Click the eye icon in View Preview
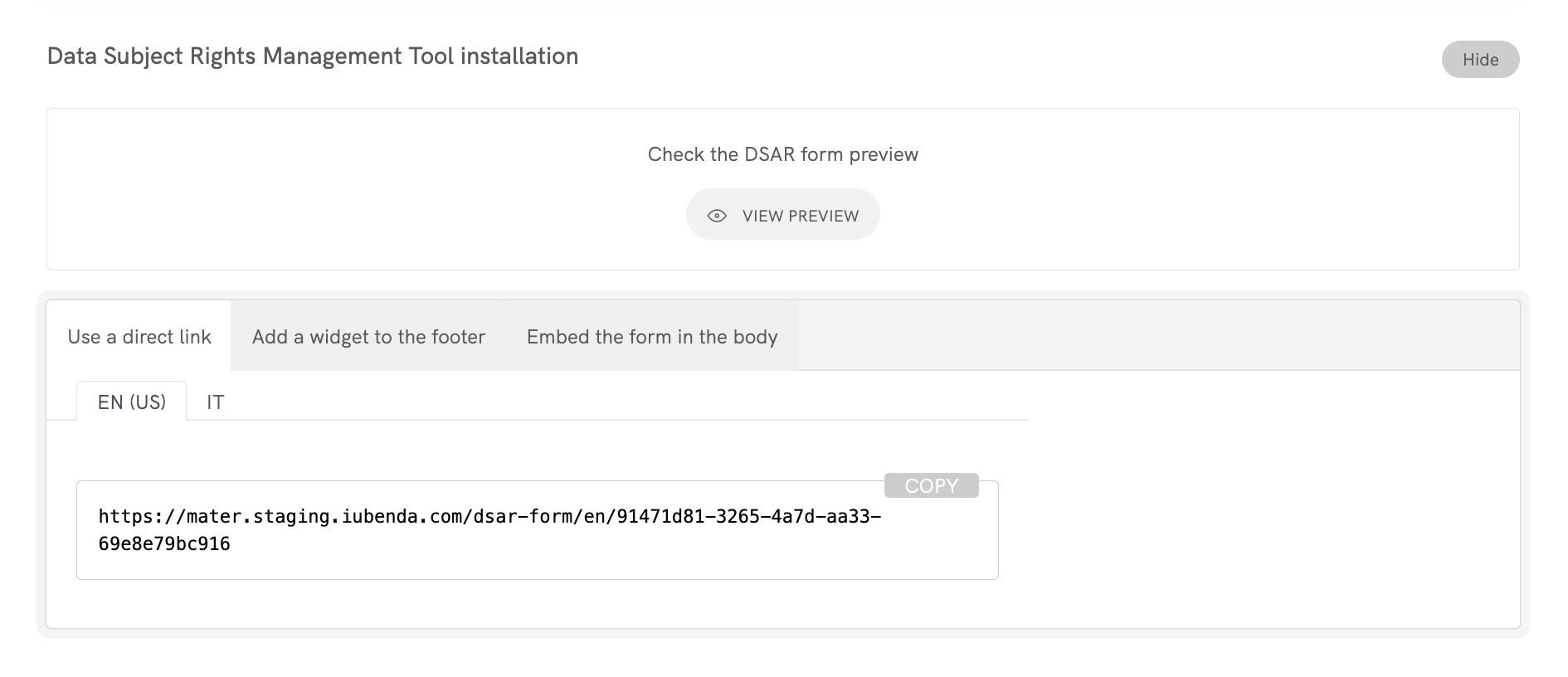 [717, 216]
